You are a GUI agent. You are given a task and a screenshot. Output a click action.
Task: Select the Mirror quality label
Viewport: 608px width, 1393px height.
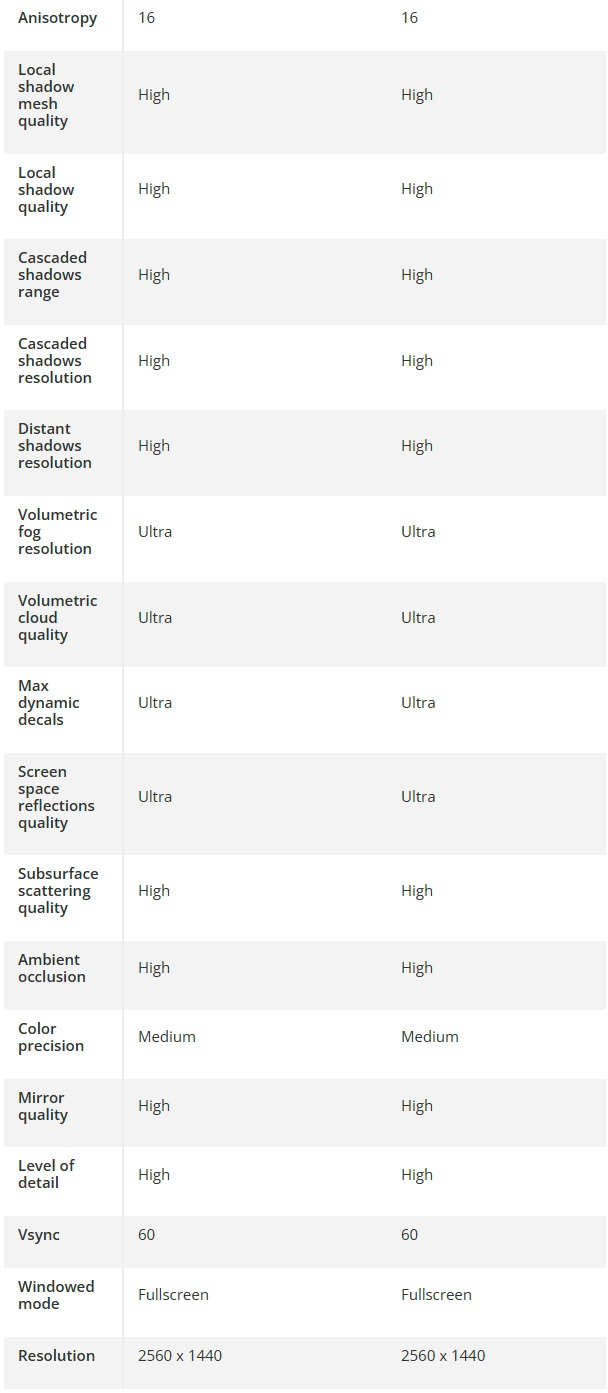coord(43,1106)
